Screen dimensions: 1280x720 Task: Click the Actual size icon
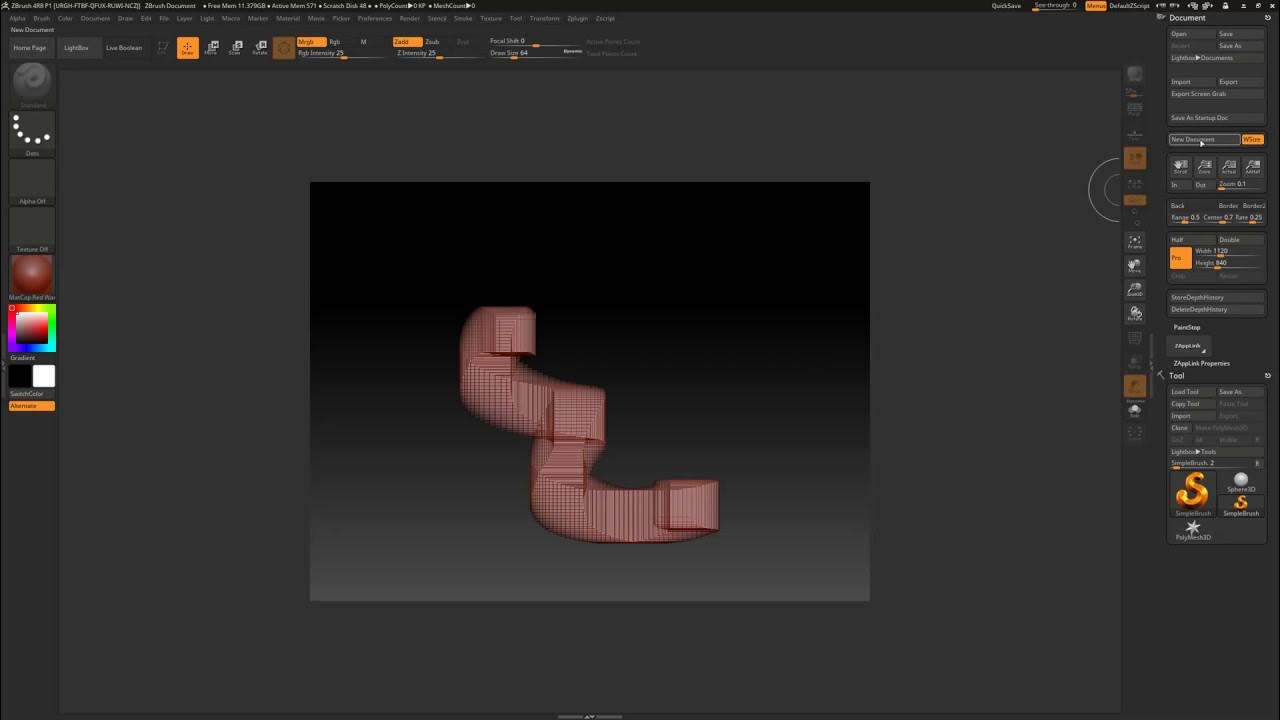click(1228, 166)
